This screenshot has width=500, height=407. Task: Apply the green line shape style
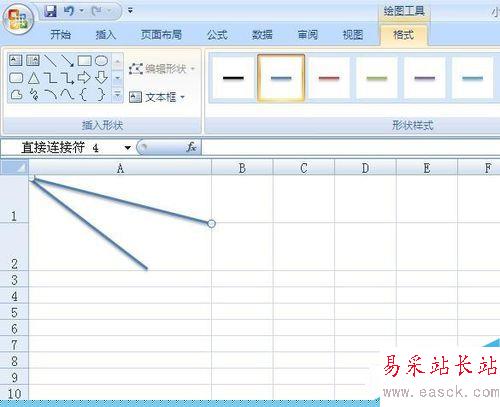pyautogui.click(x=377, y=78)
